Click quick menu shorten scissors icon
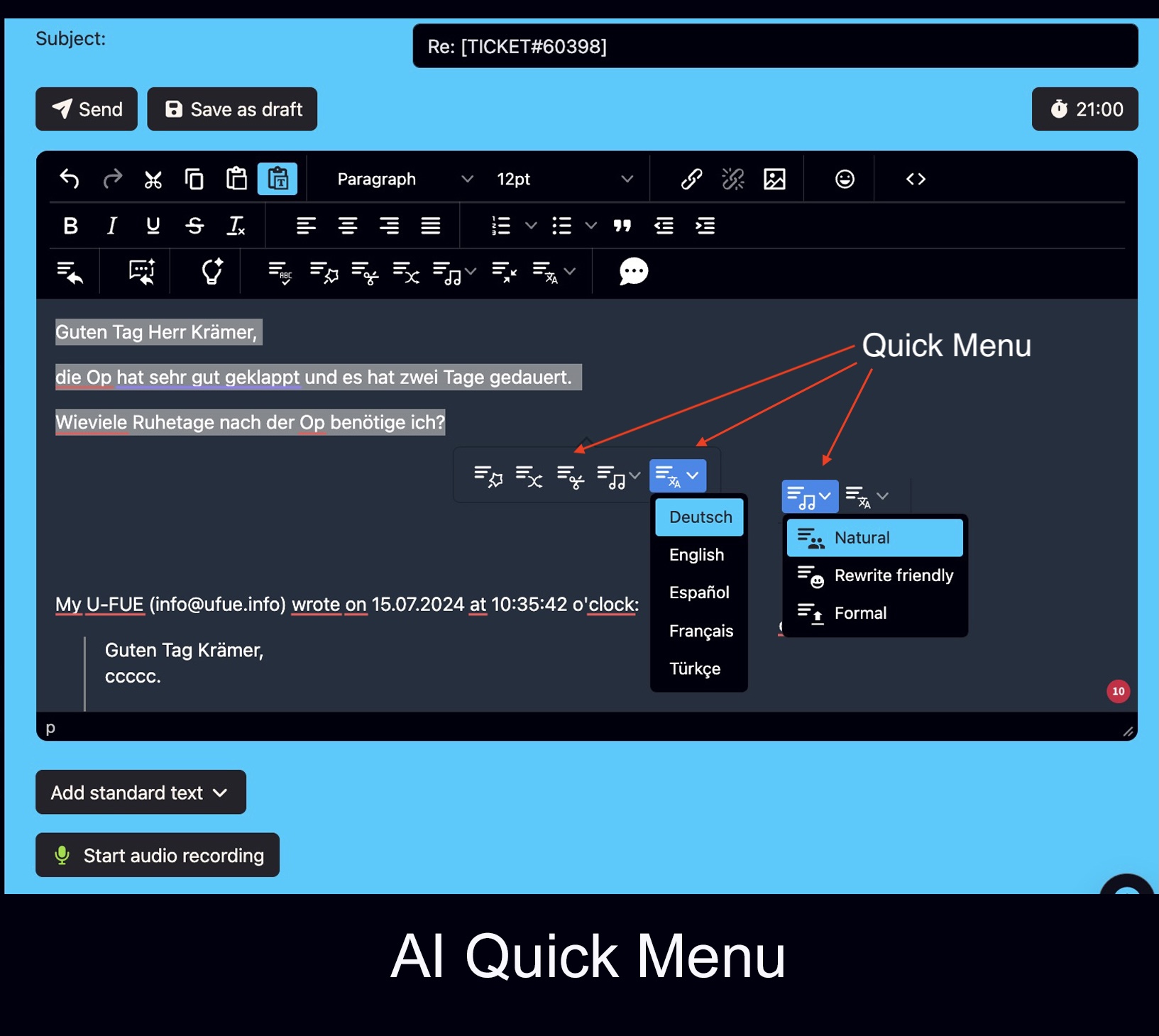This screenshot has height=1036, width=1159. point(571,476)
